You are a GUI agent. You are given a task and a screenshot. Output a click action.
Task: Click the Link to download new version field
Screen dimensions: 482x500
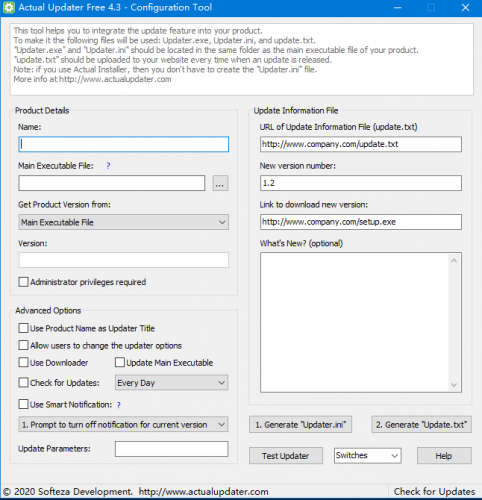click(x=361, y=222)
